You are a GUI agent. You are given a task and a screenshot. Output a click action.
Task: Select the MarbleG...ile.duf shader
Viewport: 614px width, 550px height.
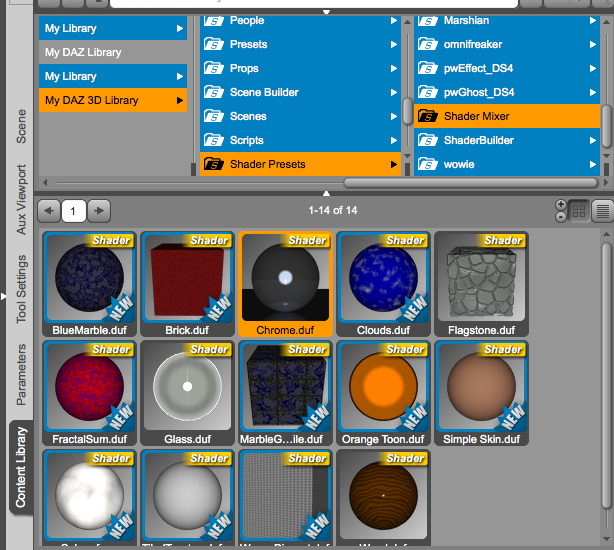pyautogui.click(x=285, y=393)
